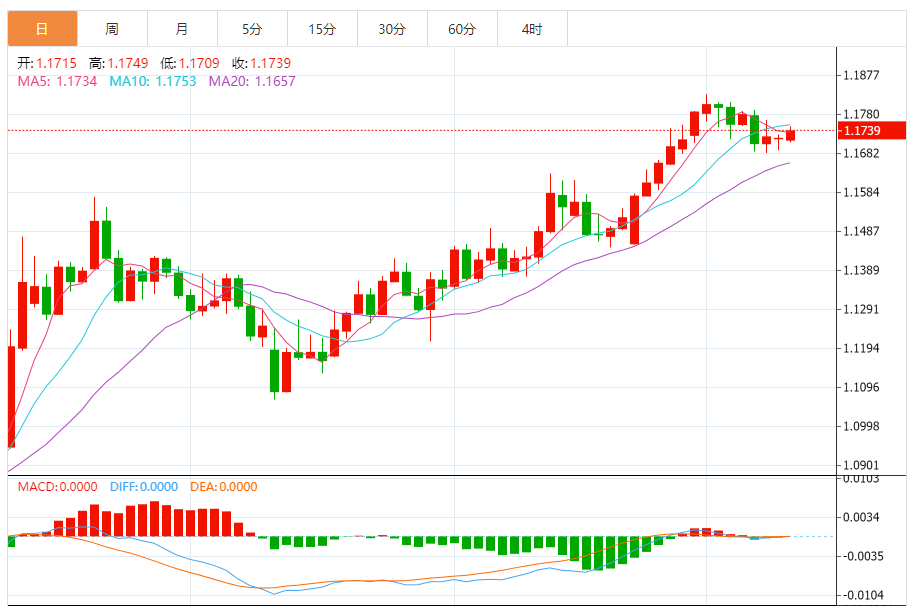This screenshot has width=911, height=606.
Task: Click the 1.1682 price axis label
Action: tap(861, 153)
